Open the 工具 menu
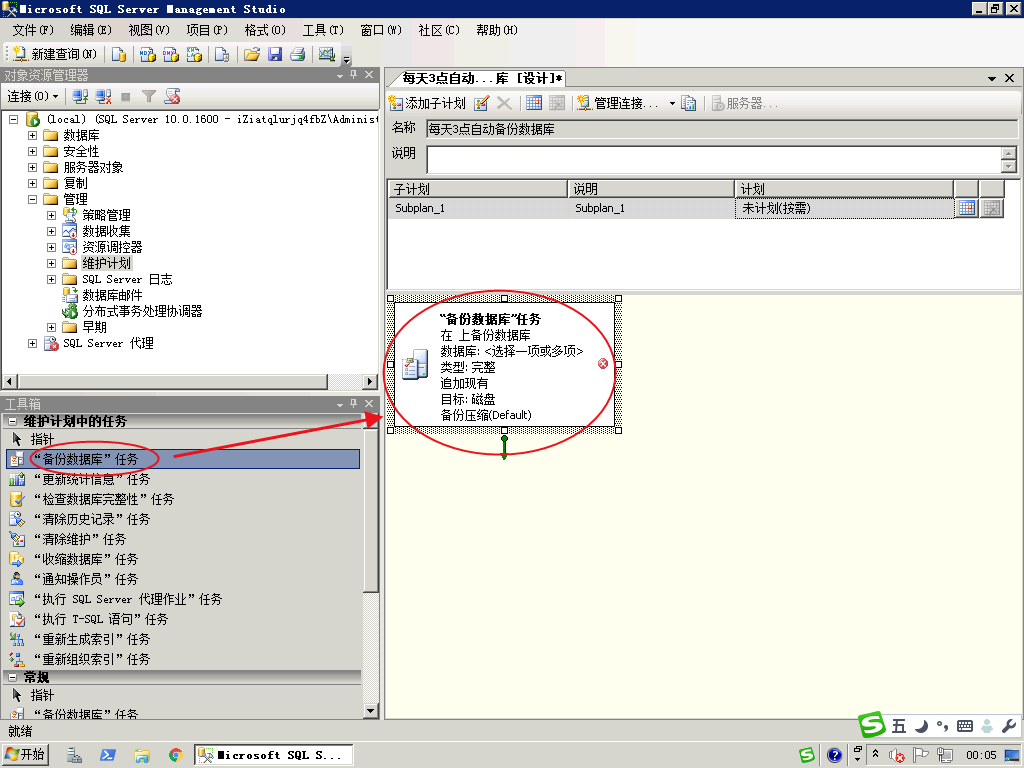The image size is (1024, 768). 323,30
